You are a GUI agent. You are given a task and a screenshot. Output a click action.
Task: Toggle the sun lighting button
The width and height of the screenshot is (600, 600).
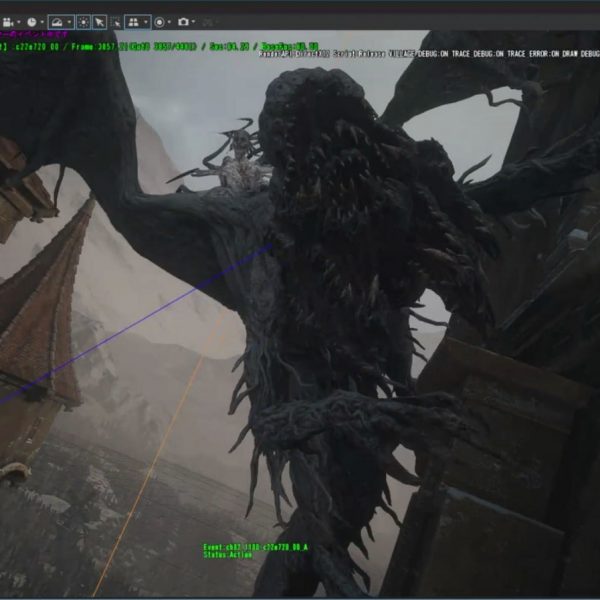pyautogui.click(x=83, y=22)
